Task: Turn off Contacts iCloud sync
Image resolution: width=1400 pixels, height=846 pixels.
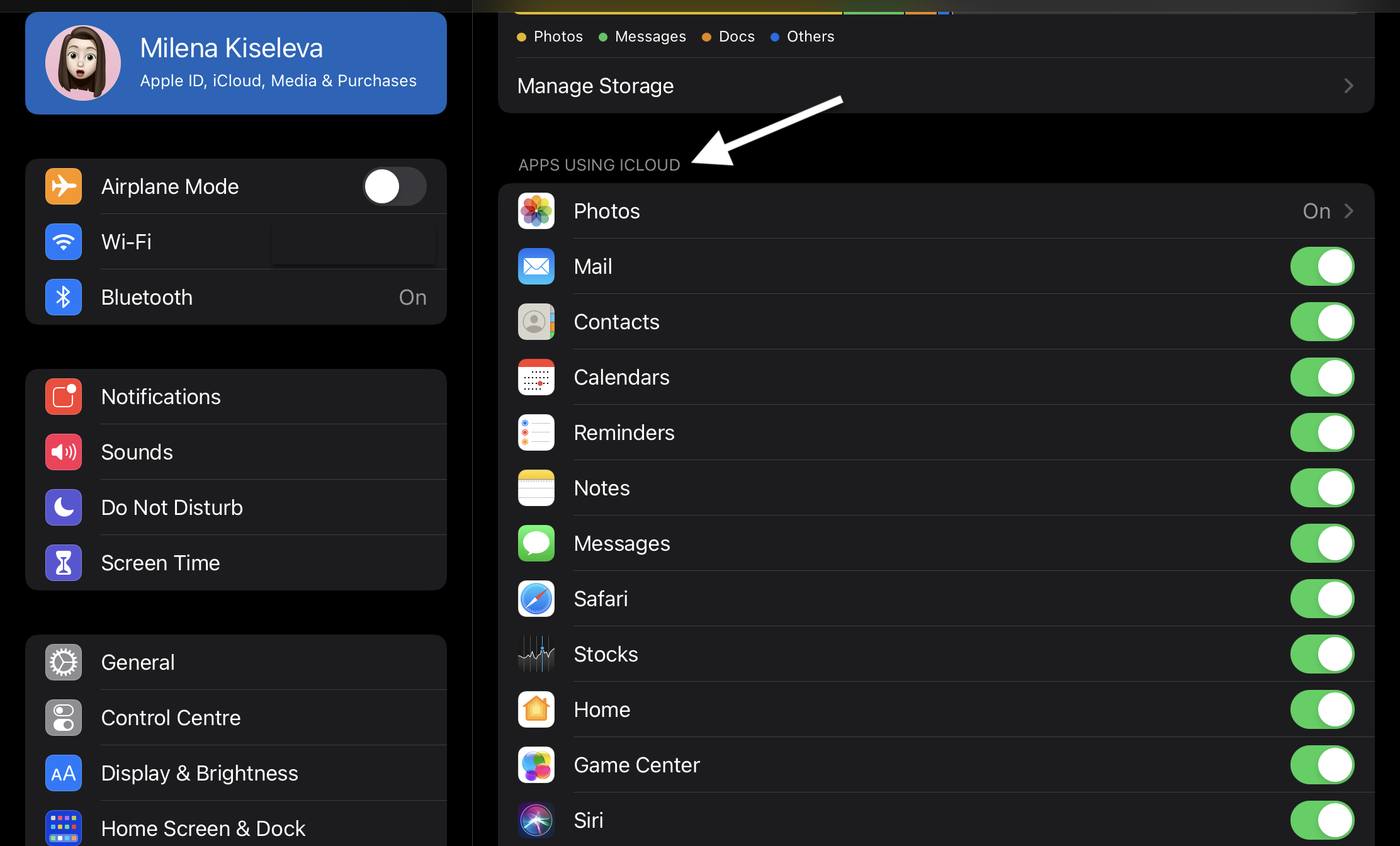Action: click(1322, 322)
